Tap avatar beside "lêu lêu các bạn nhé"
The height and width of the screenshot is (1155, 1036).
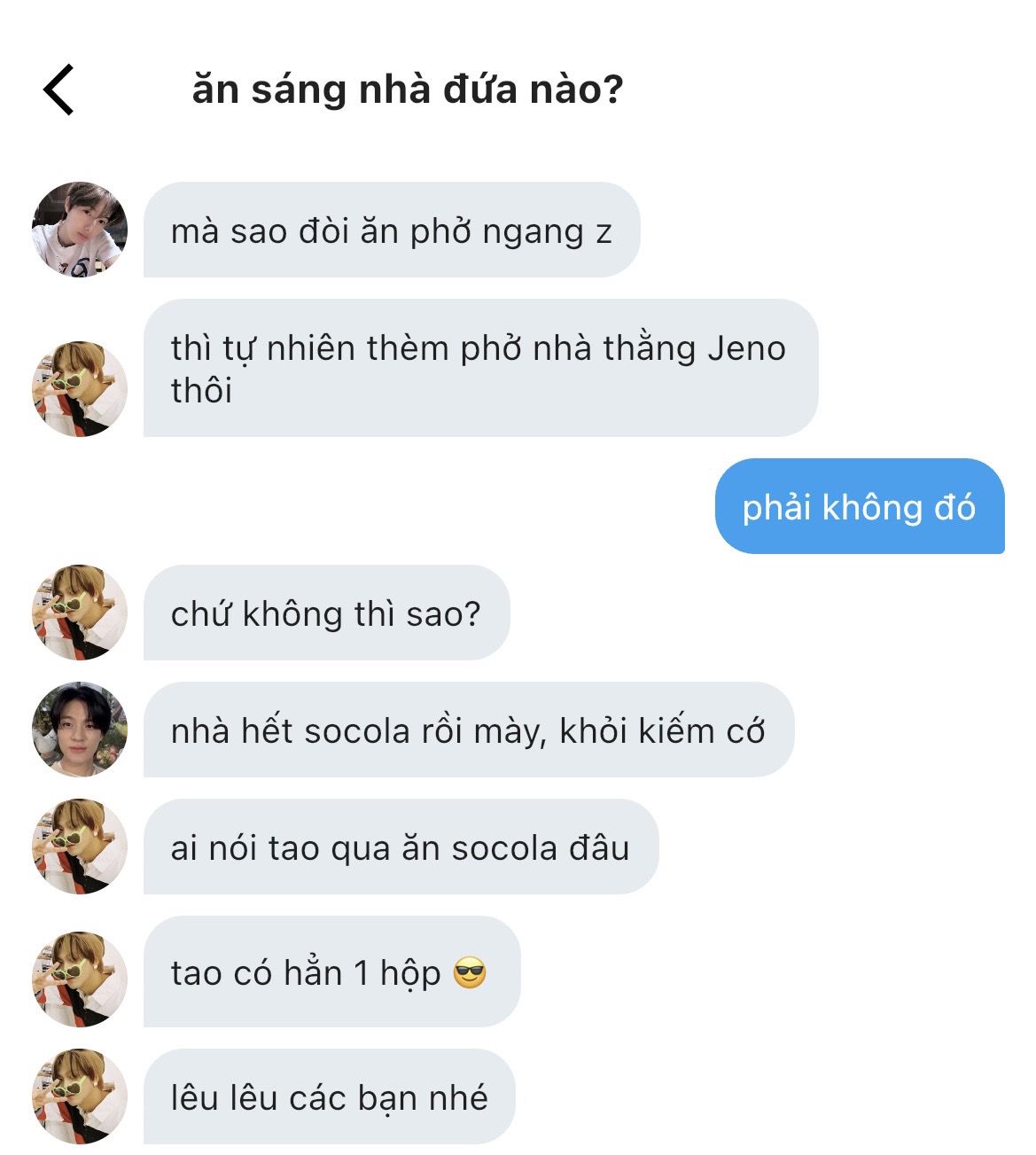click(80, 1096)
